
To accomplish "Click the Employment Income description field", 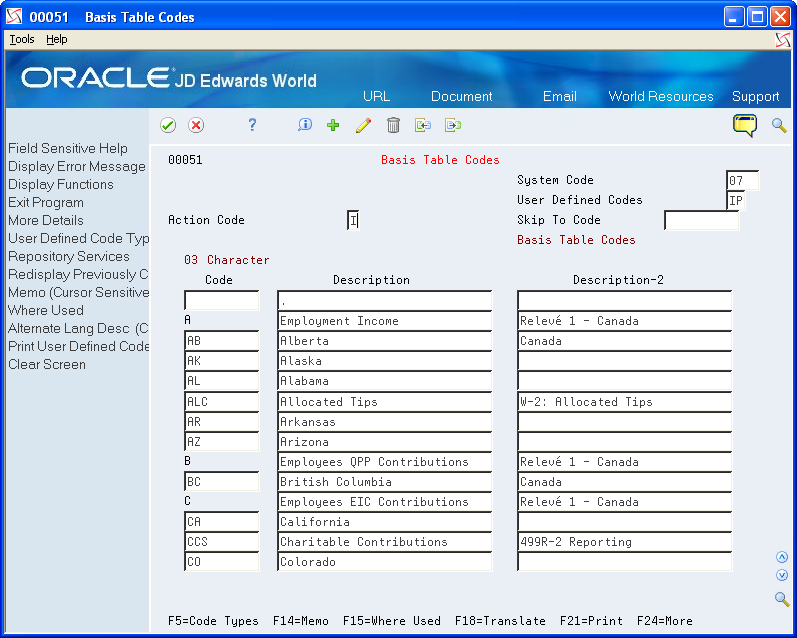I will point(385,321).
